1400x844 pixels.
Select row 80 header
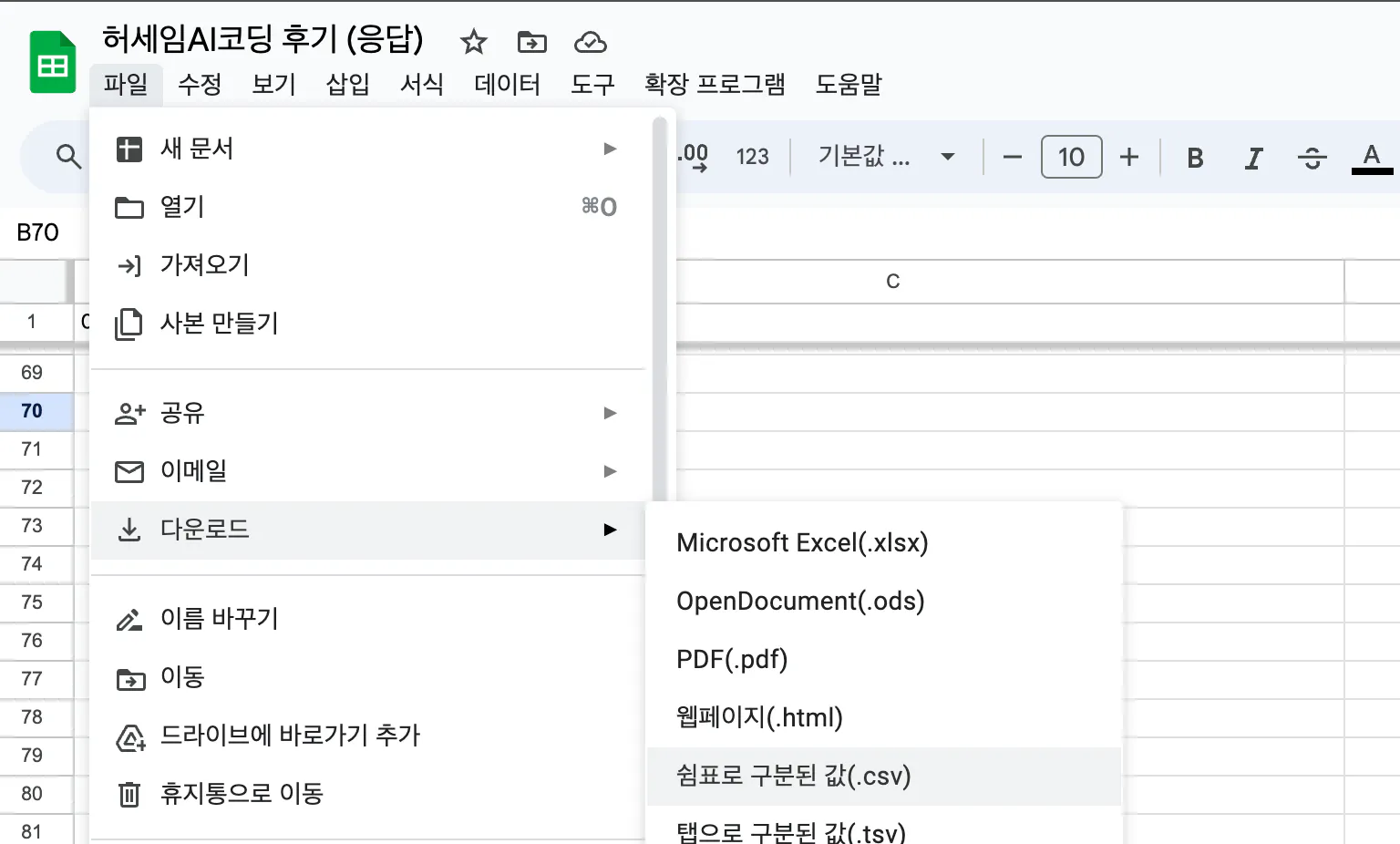tap(36, 794)
